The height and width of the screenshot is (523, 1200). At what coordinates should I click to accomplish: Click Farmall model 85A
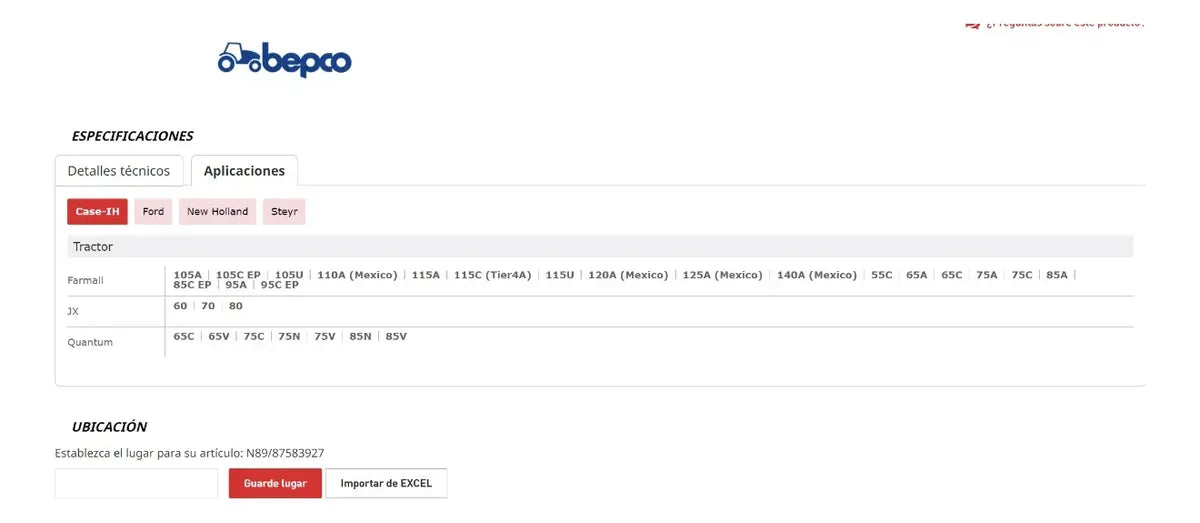click(x=1057, y=275)
